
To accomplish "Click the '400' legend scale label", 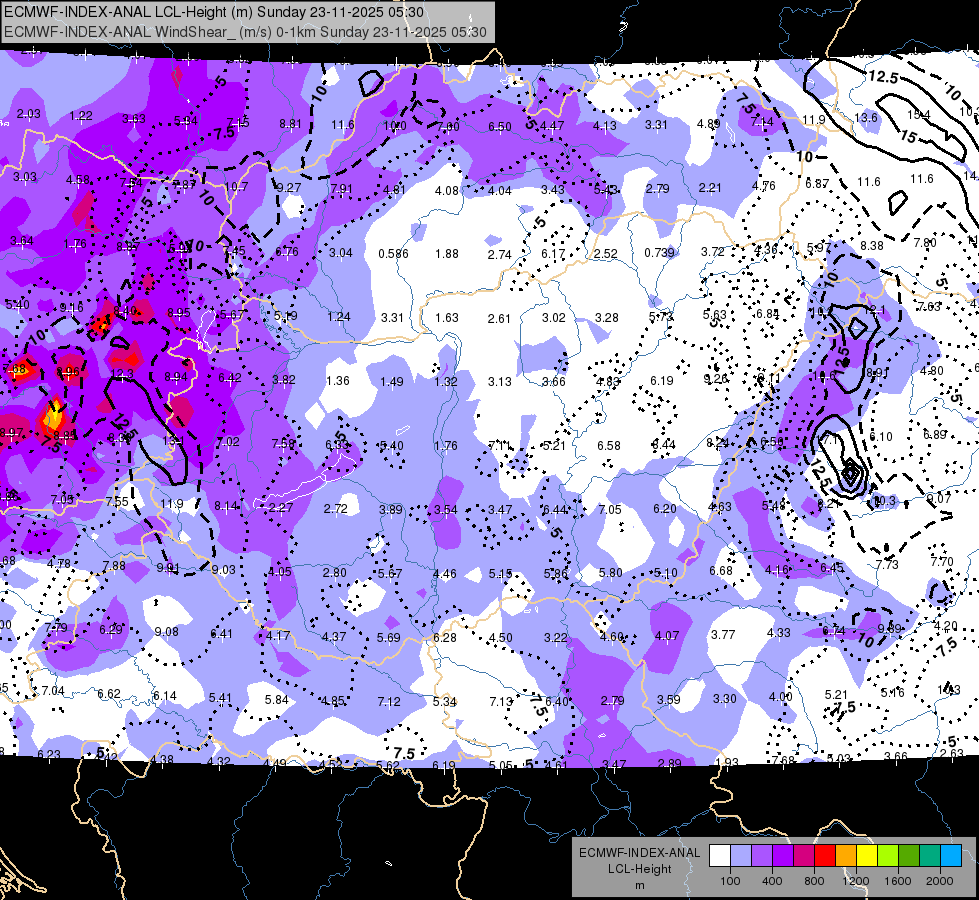I will [772, 881].
